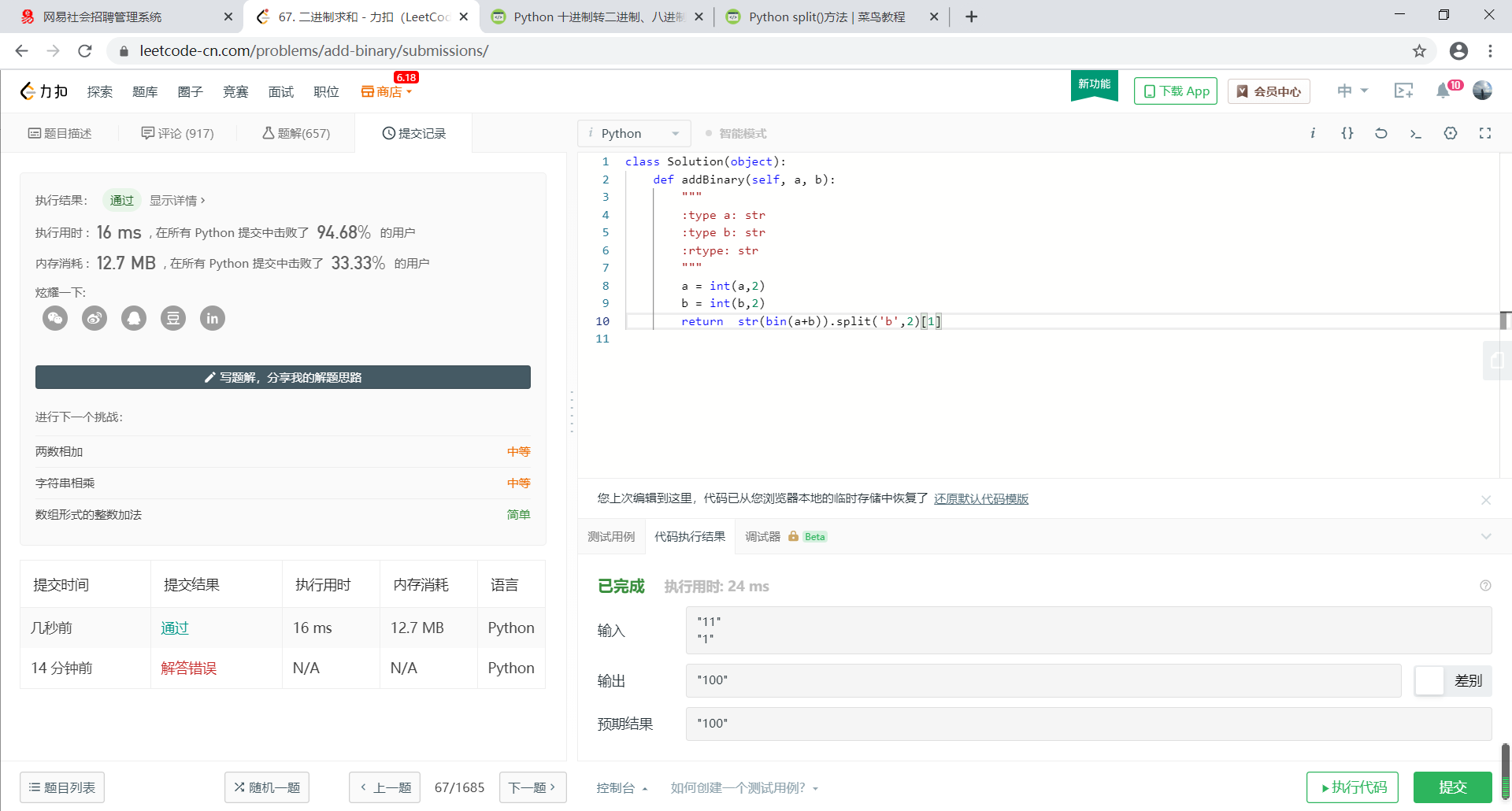Expand the language switcher 中 dropdown
This screenshot has width=1512, height=811.
tap(1352, 91)
